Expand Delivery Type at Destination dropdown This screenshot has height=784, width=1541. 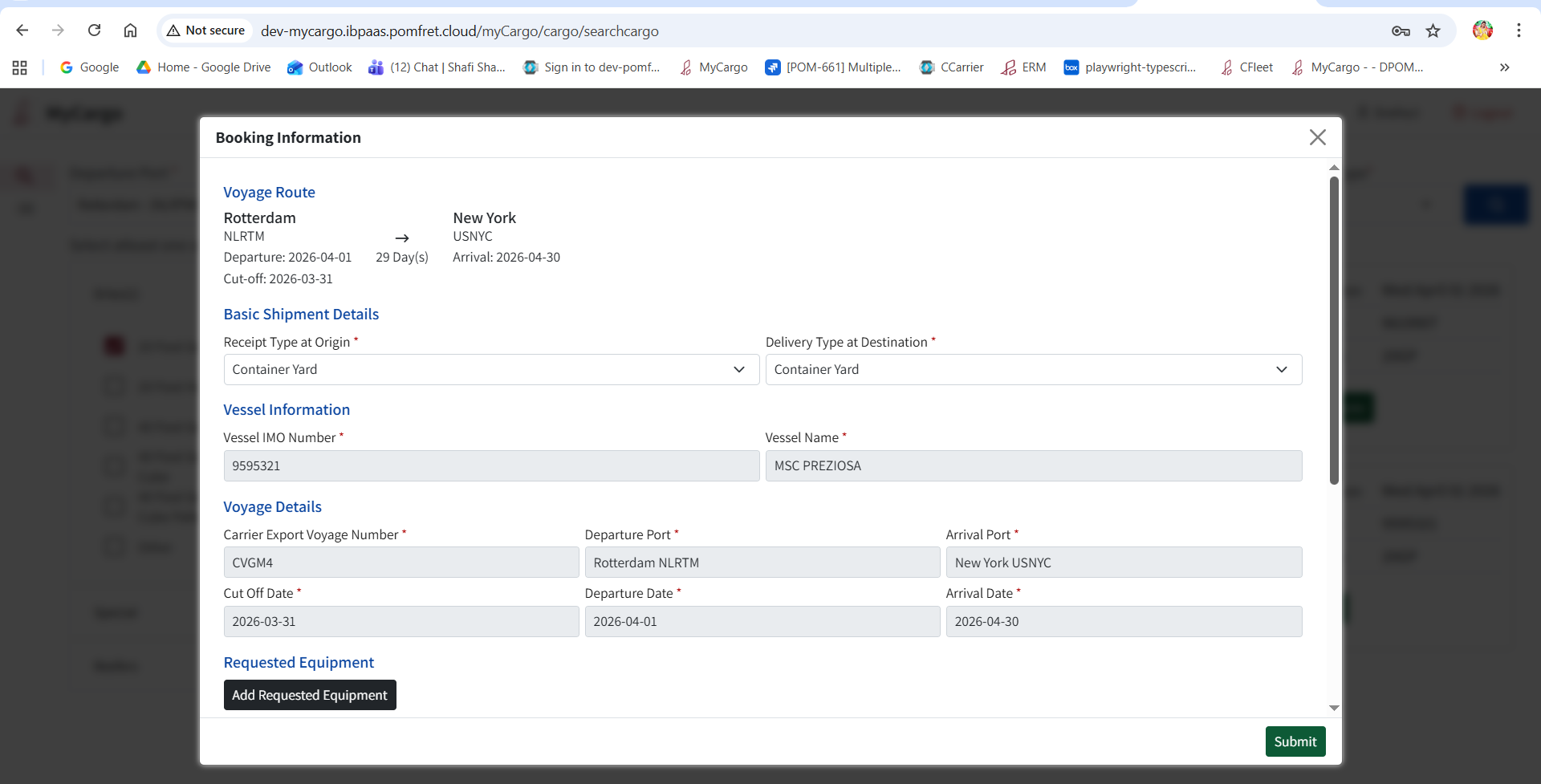tap(1033, 369)
